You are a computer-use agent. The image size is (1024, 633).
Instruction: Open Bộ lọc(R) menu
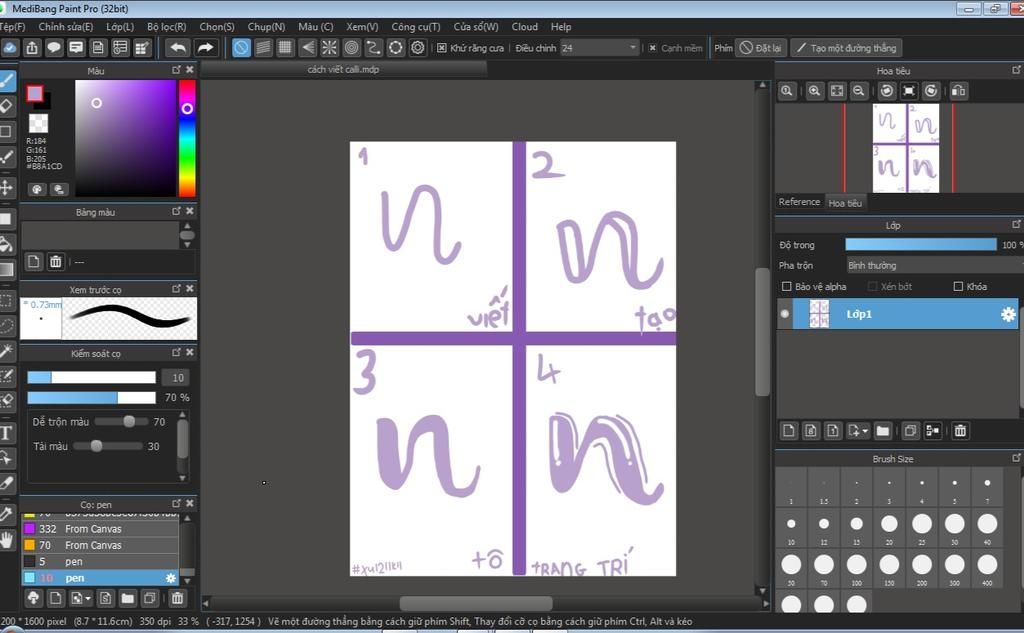pyautogui.click(x=167, y=27)
